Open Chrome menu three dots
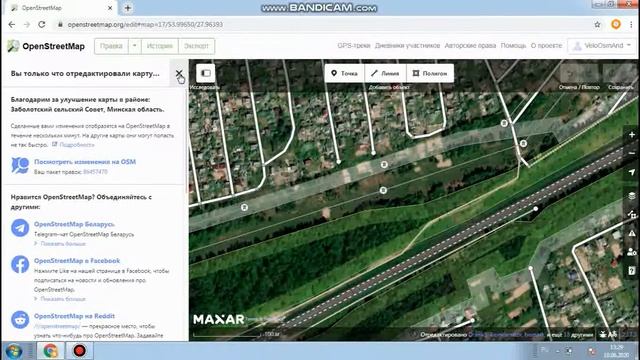Screen dimensions: 640x360 (x=631, y=24)
